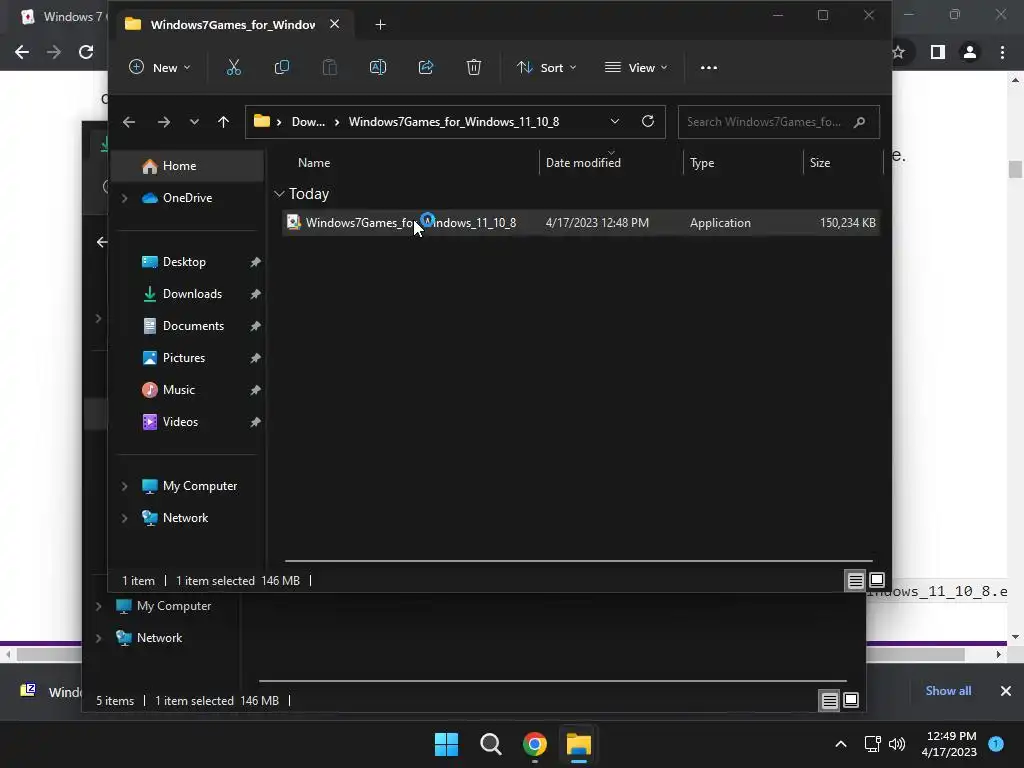This screenshot has height=768, width=1024.
Task: Click the Share icon in toolbar
Action: click(x=426, y=67)
